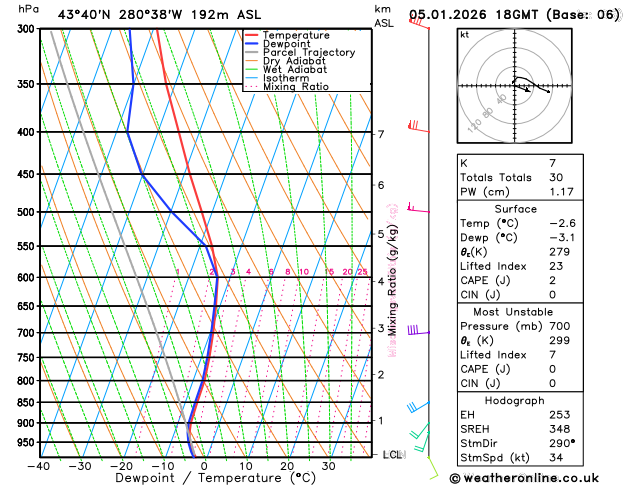Click the Dewpoint / Temperature axis title

[215, 478]
